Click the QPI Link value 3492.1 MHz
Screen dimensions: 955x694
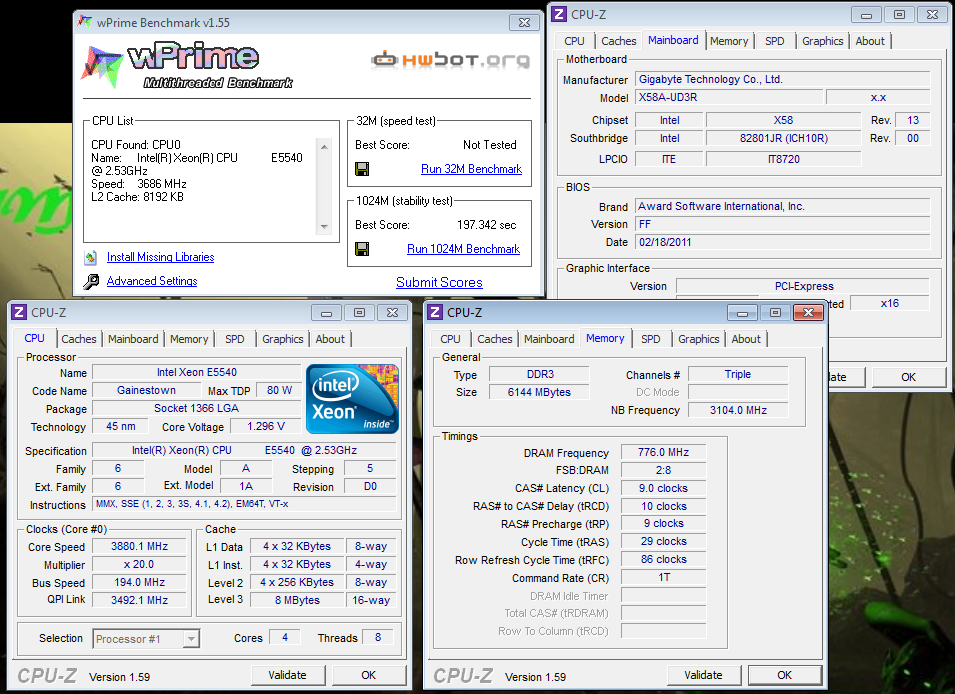click(139, 600)
